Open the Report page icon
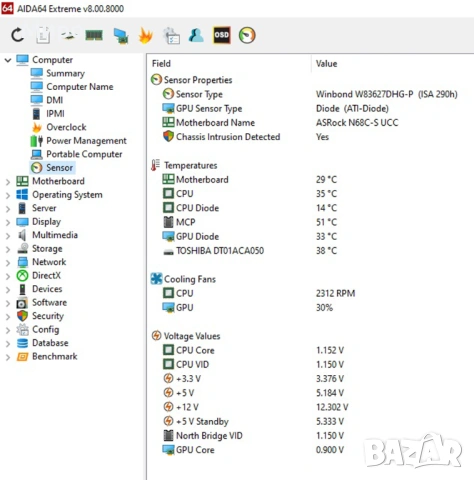 tap(43, 35)
